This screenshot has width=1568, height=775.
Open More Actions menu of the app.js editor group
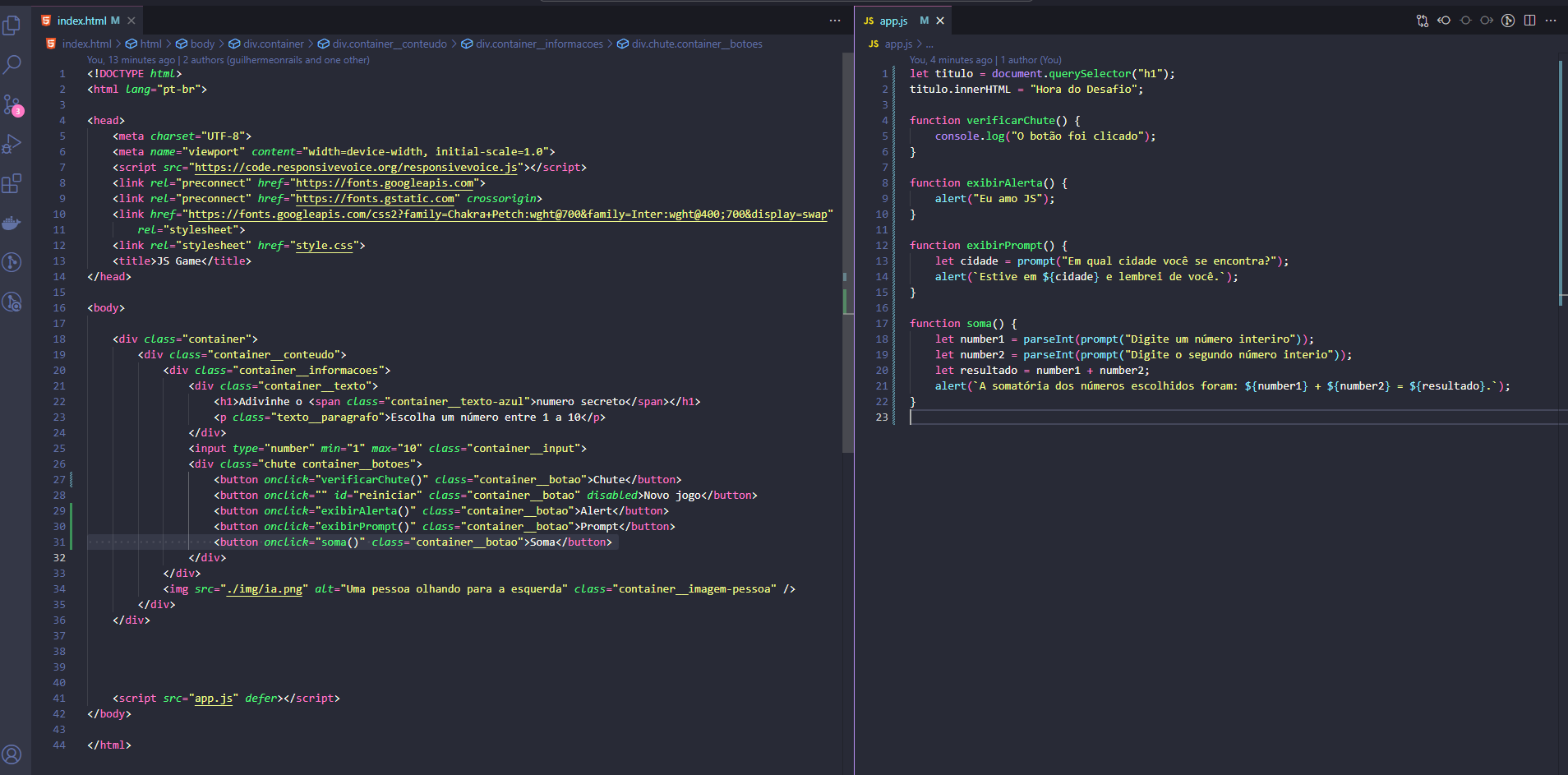[x=1551, y=21]
